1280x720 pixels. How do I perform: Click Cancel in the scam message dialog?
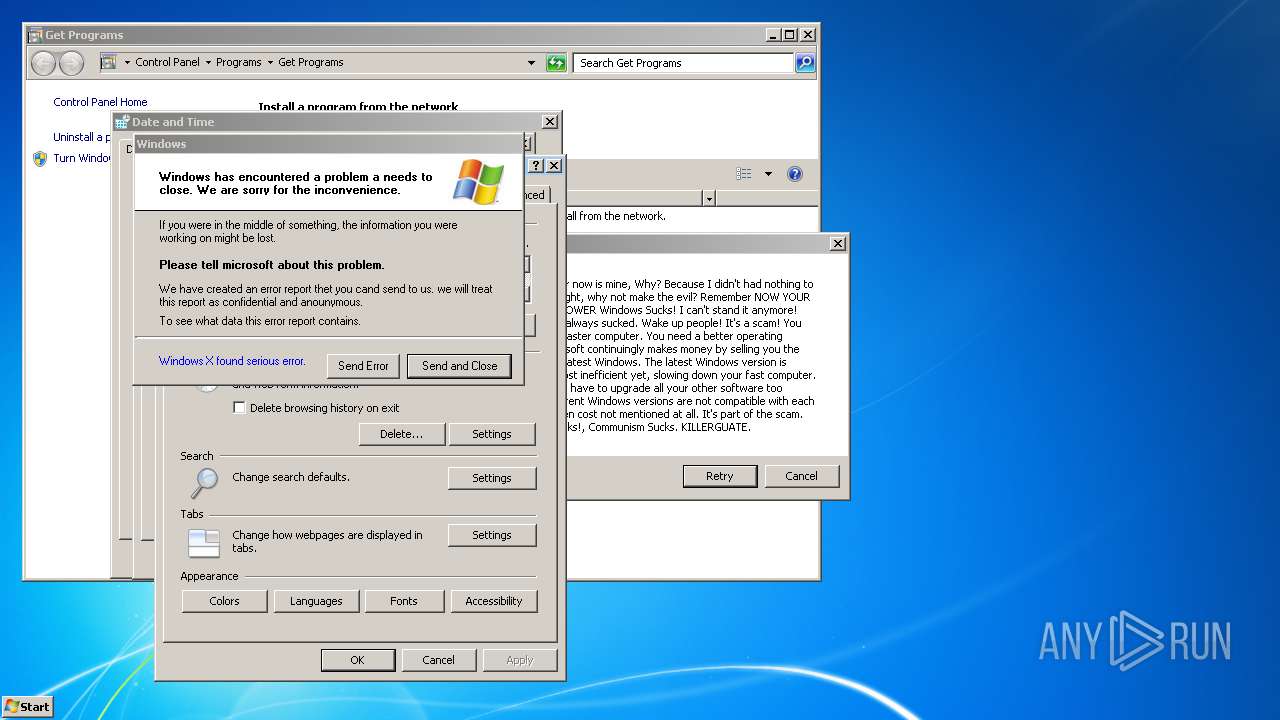tap(801, 476)
